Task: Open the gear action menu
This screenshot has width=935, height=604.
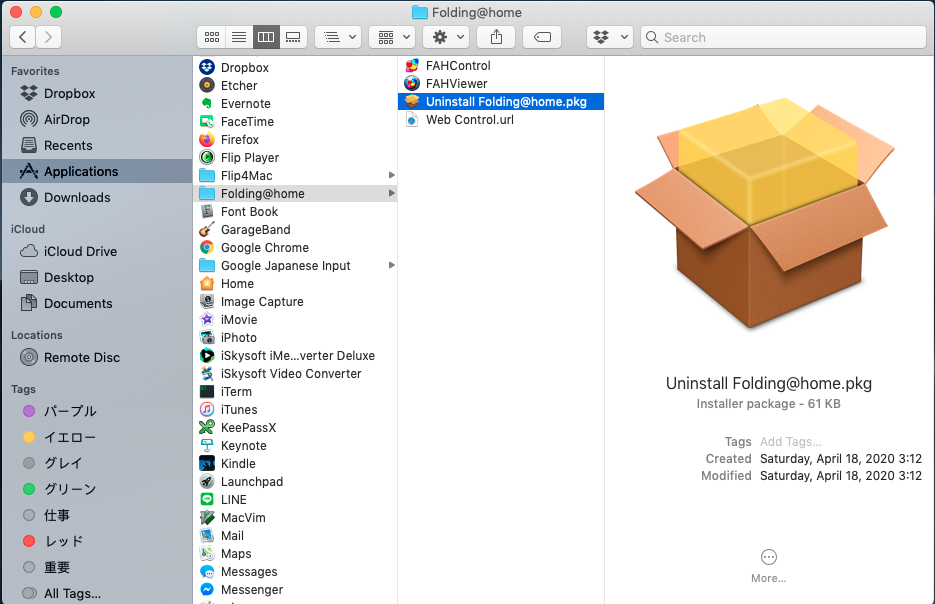Action: pyautogui.click(x=446, y=37)
